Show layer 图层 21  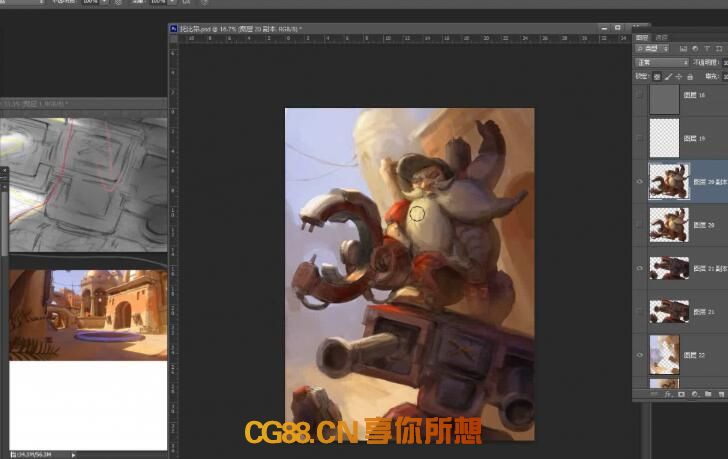pyautogui.click(x=639, y=312)
